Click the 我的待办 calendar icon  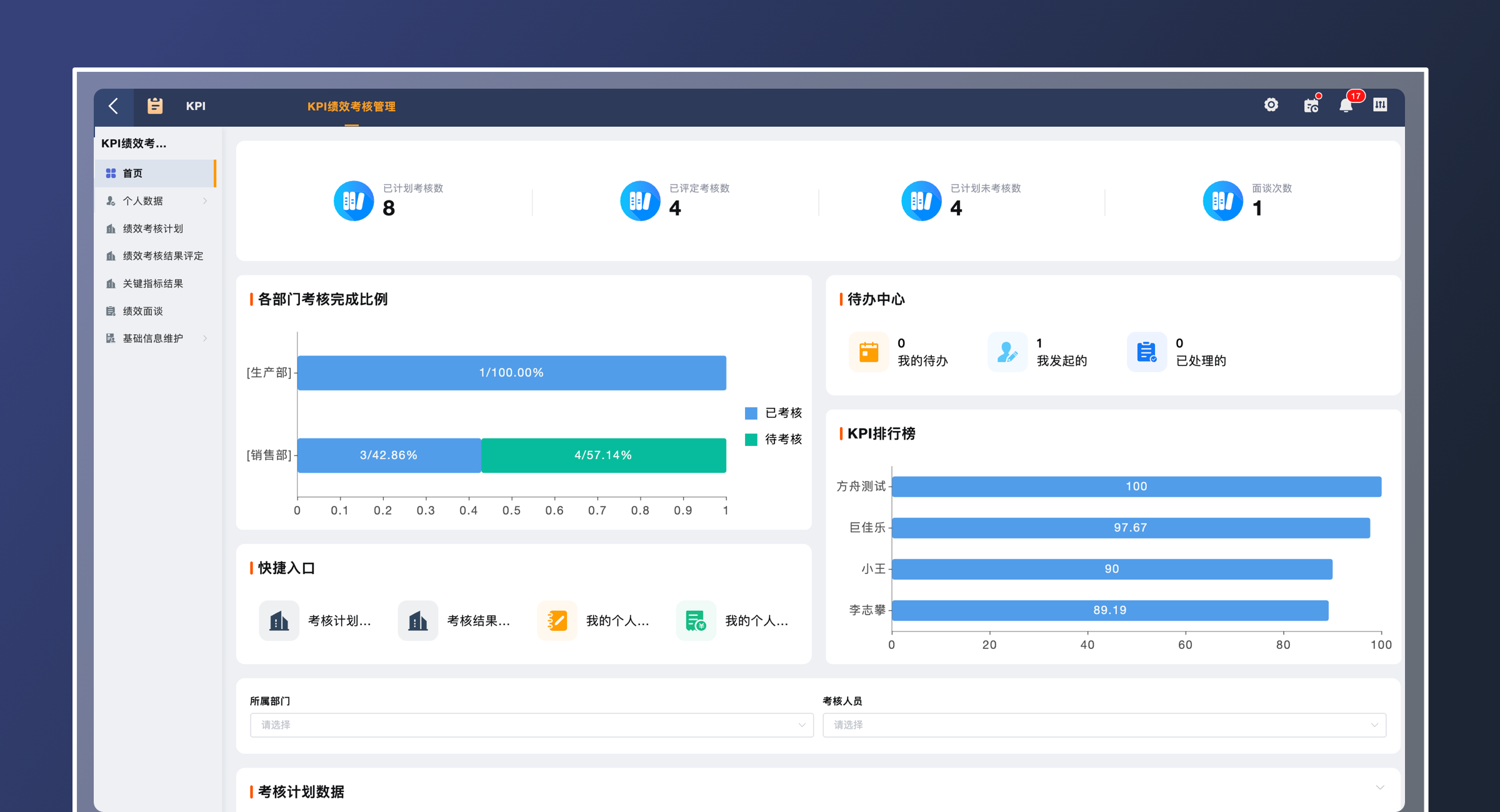[x=868, y=352]
